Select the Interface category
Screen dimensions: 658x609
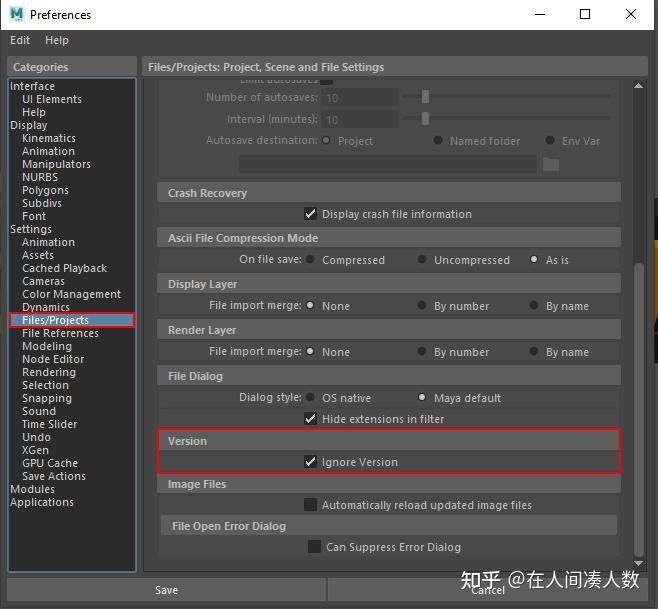(x=32, y=86)
